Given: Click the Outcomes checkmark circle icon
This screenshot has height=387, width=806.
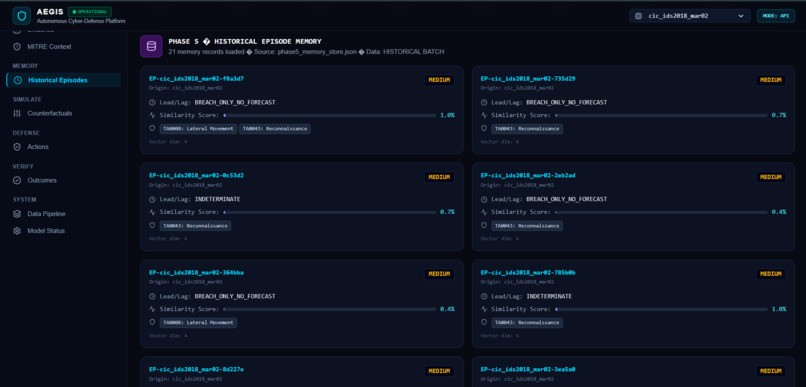Looking at the screenshot, I should pyautogui.click(x=17, y=180).
